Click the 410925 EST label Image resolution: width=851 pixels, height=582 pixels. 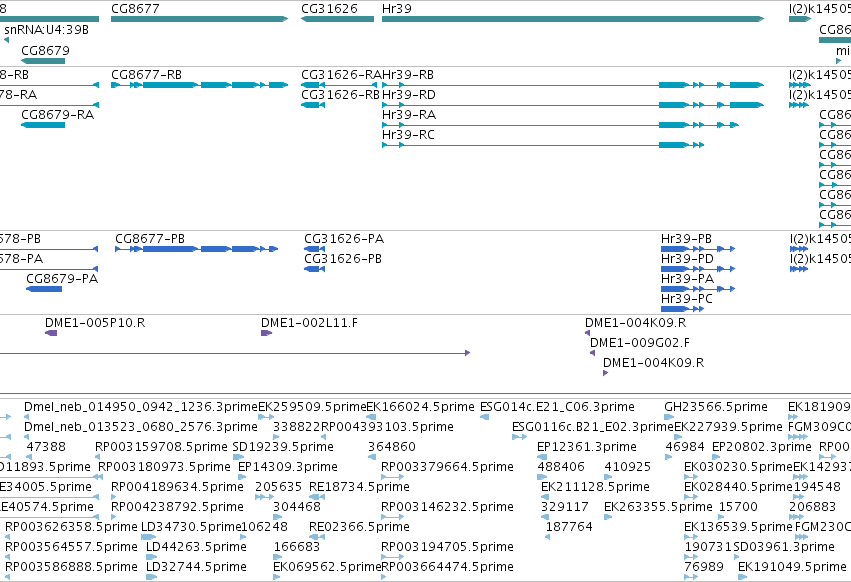pyautogui.click(x=628, y=467)
